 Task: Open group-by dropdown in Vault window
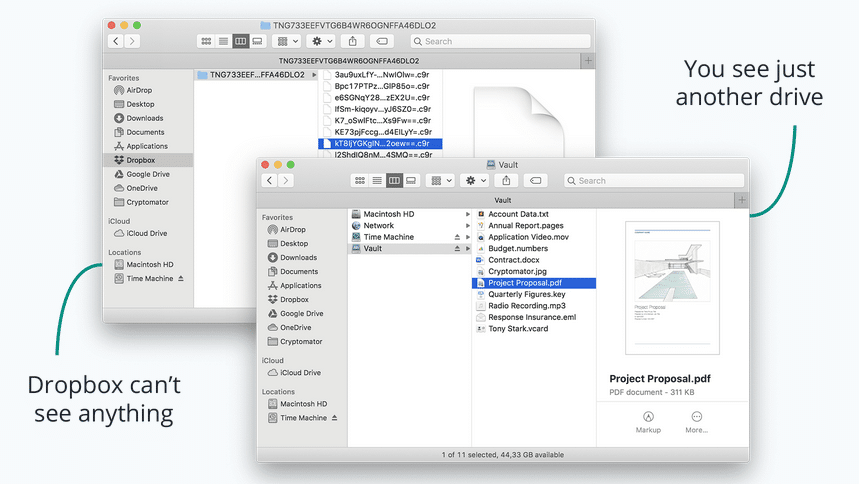pos(441,180)
